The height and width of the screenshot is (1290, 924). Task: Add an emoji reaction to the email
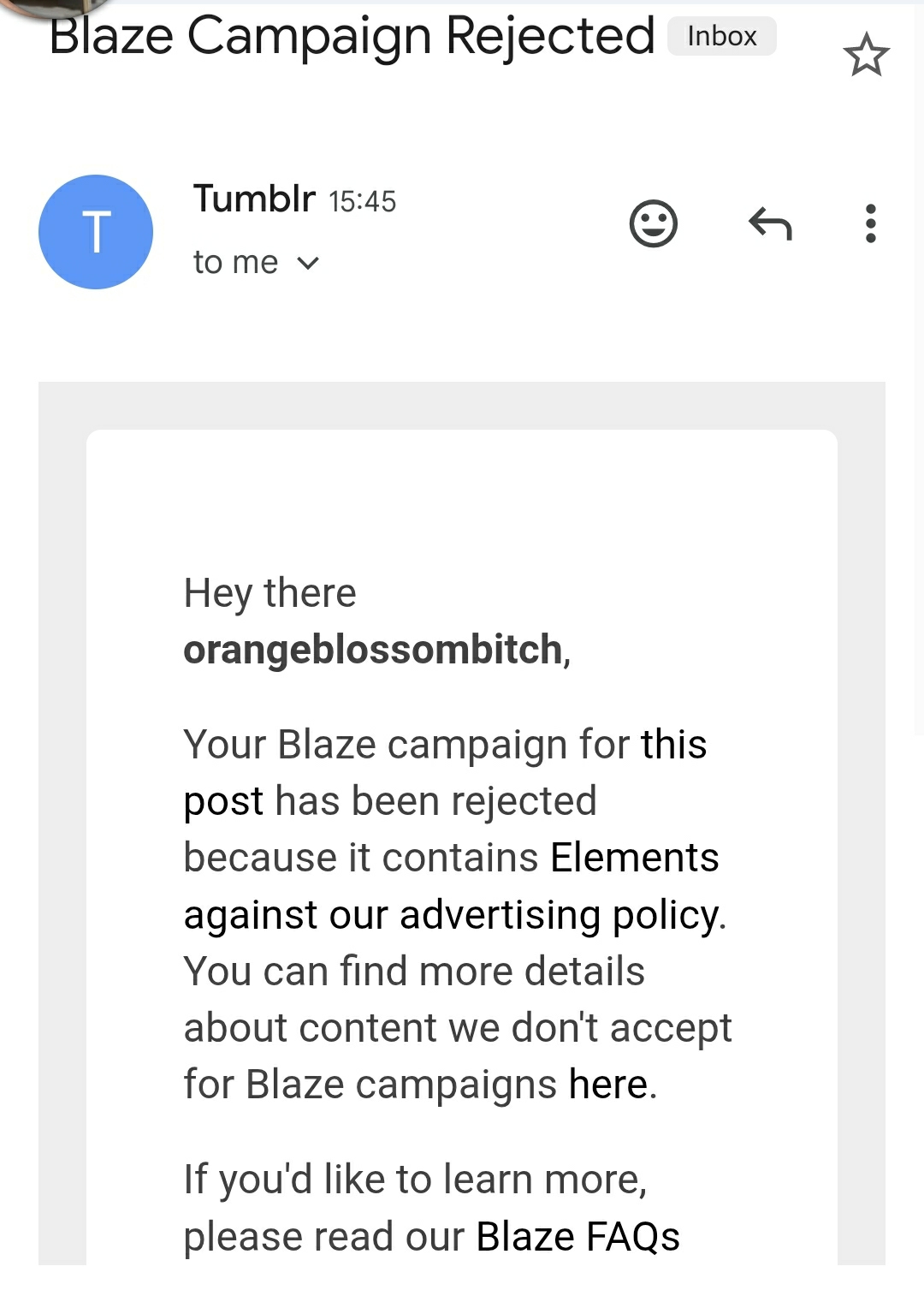[x=653, y=224]
